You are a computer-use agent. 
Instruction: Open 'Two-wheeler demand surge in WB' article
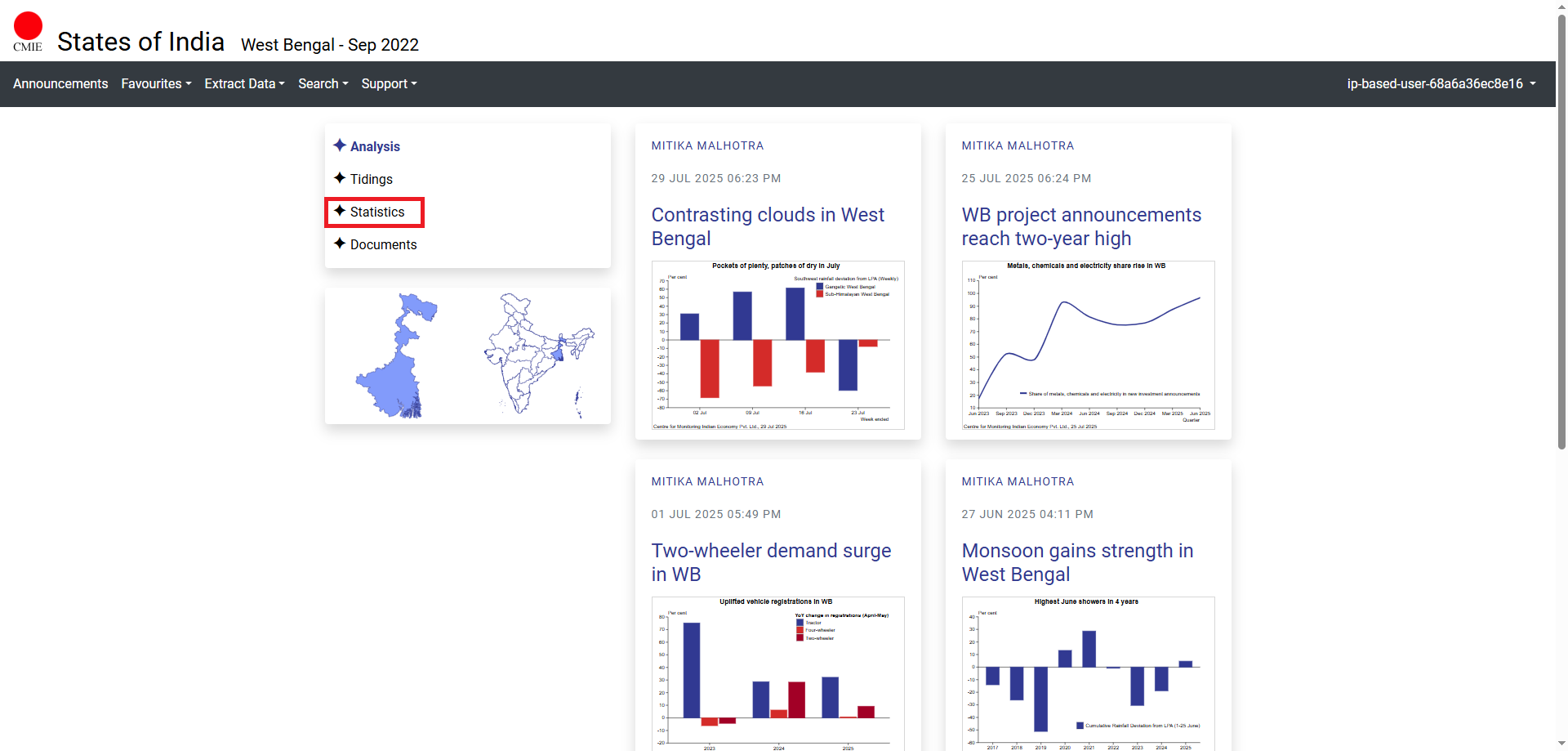pyautogui.click(x=771, y=562)
